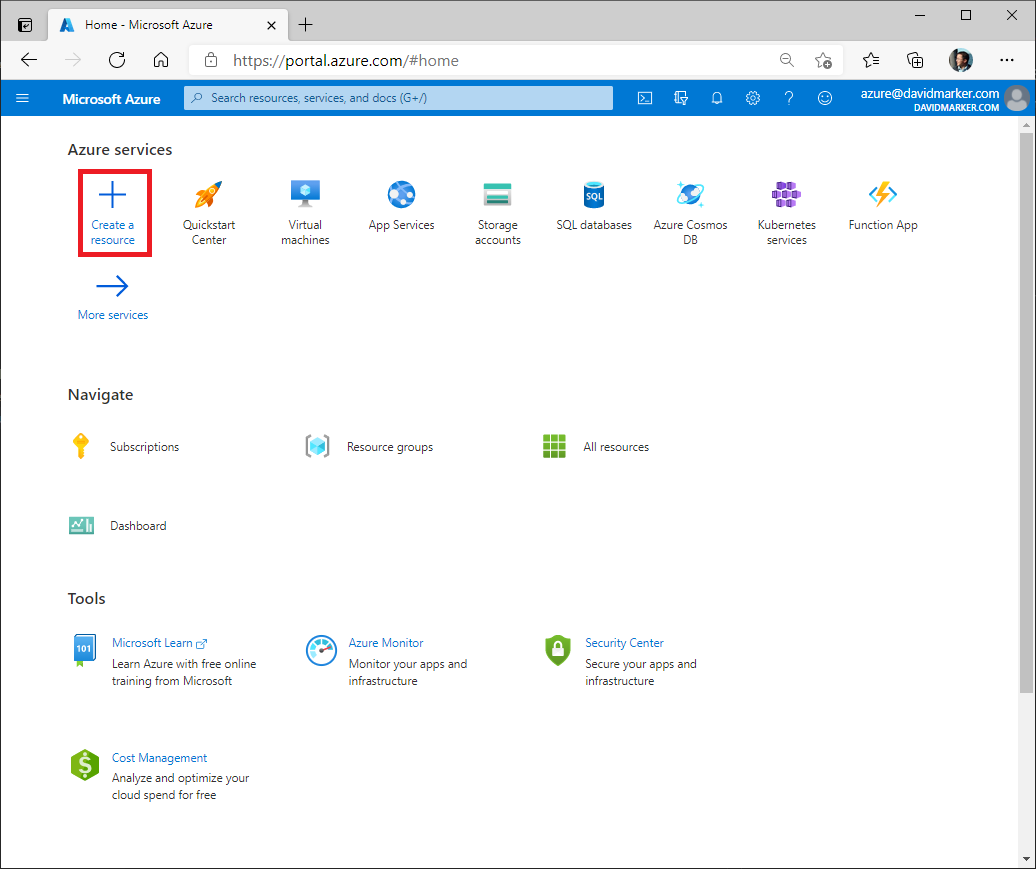
Task: Open the portal hamburger menu
Action: click(22, 98)
